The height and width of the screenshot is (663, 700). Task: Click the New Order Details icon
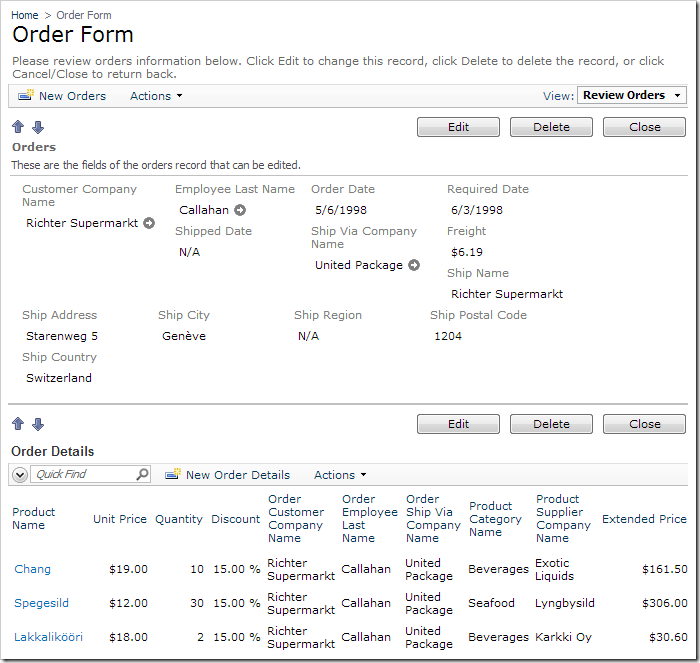pos(173,474)
